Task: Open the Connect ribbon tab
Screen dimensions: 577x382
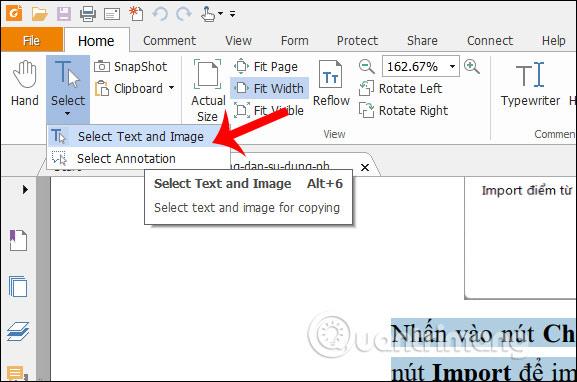Action: [490, 40]
